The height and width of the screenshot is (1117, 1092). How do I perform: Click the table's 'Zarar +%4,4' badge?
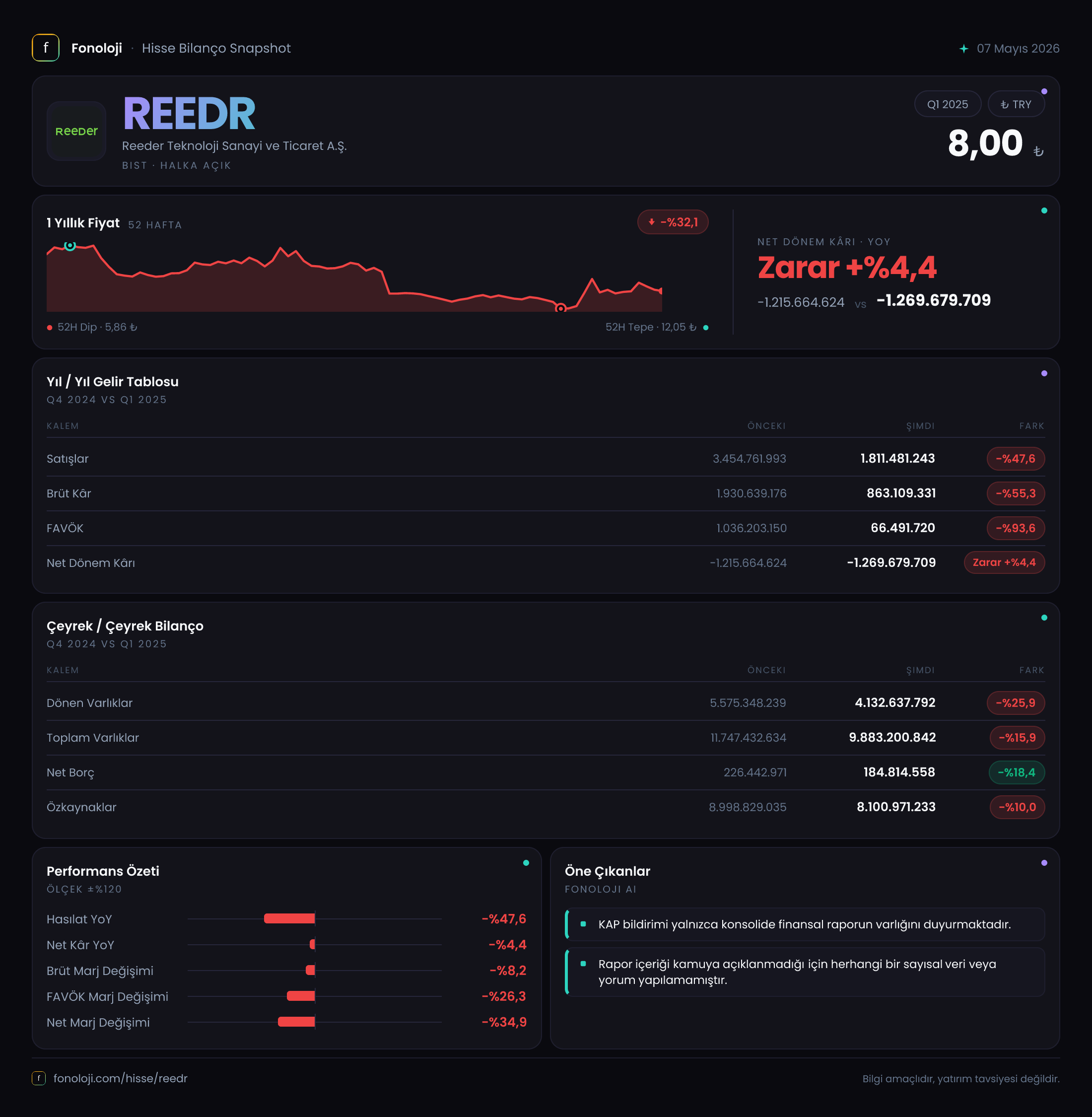[1004, 563]
